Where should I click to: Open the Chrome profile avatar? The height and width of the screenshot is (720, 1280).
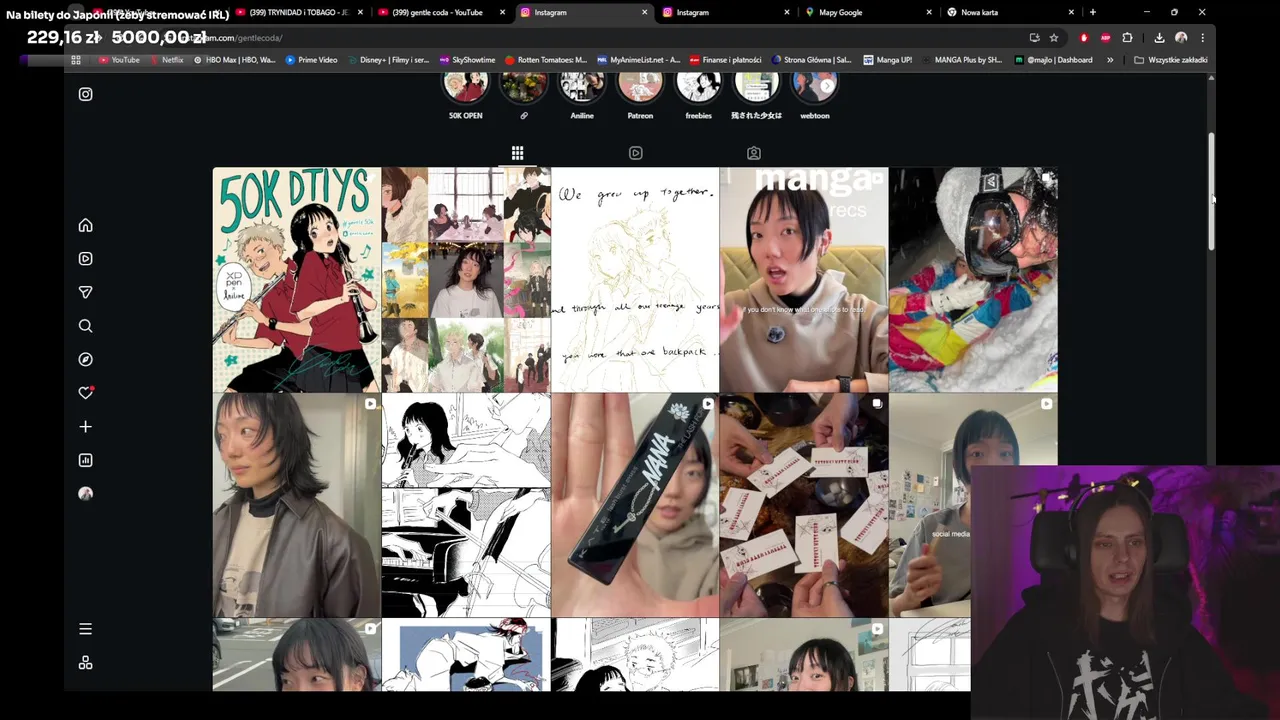(1181, 38)
